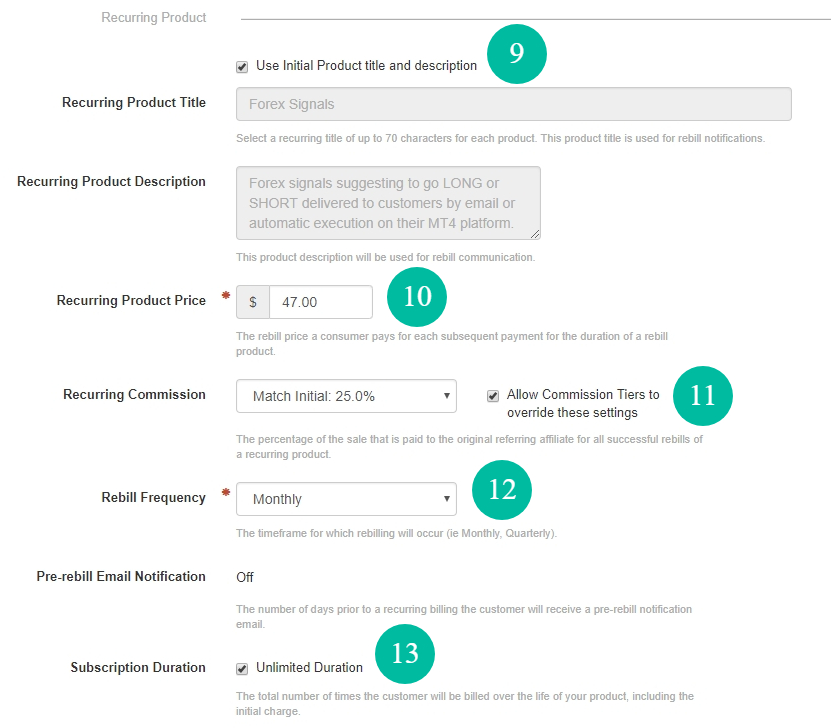The height and width of the screenshot is (728, 831).
Task: Uncheck Use Initial Product title and description
Action: tap(242, 65)
